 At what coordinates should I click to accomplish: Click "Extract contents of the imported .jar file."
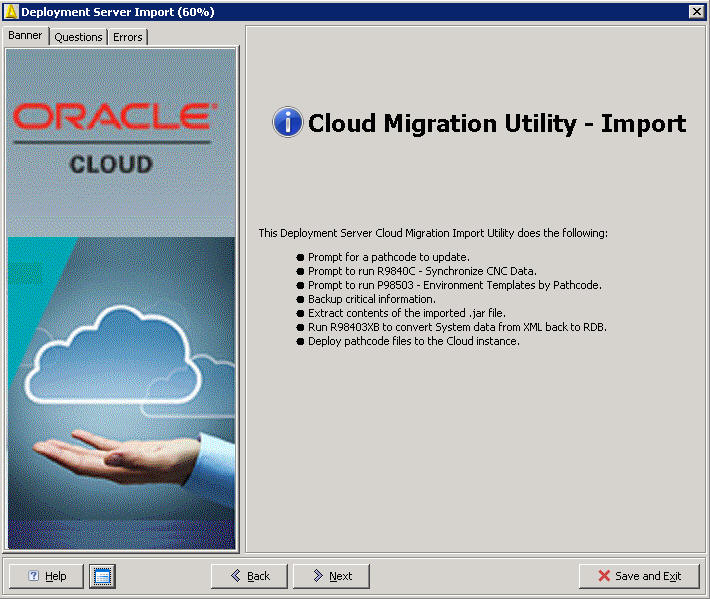(x=407, y=313)
